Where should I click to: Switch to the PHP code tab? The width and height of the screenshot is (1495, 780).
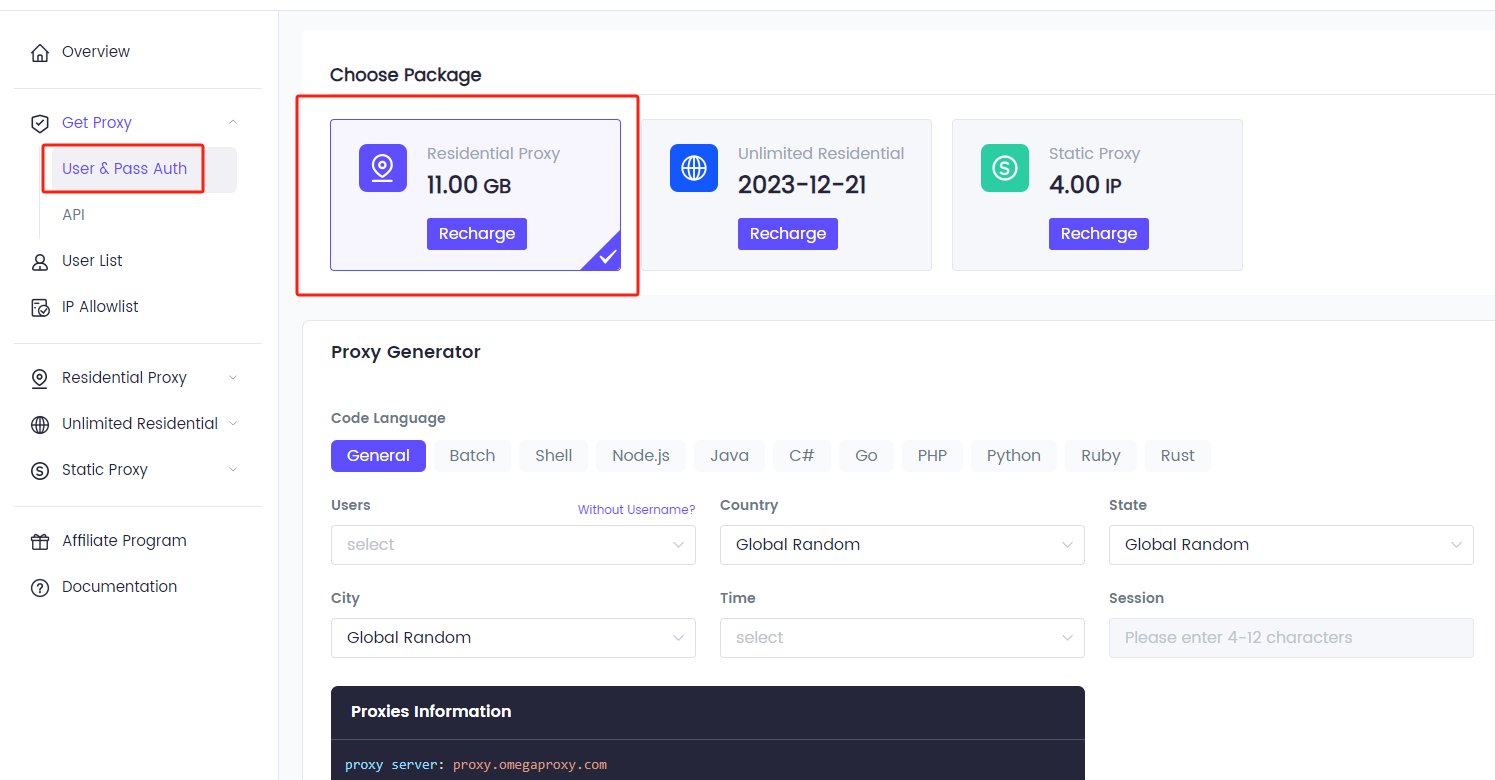click(932, 456)
